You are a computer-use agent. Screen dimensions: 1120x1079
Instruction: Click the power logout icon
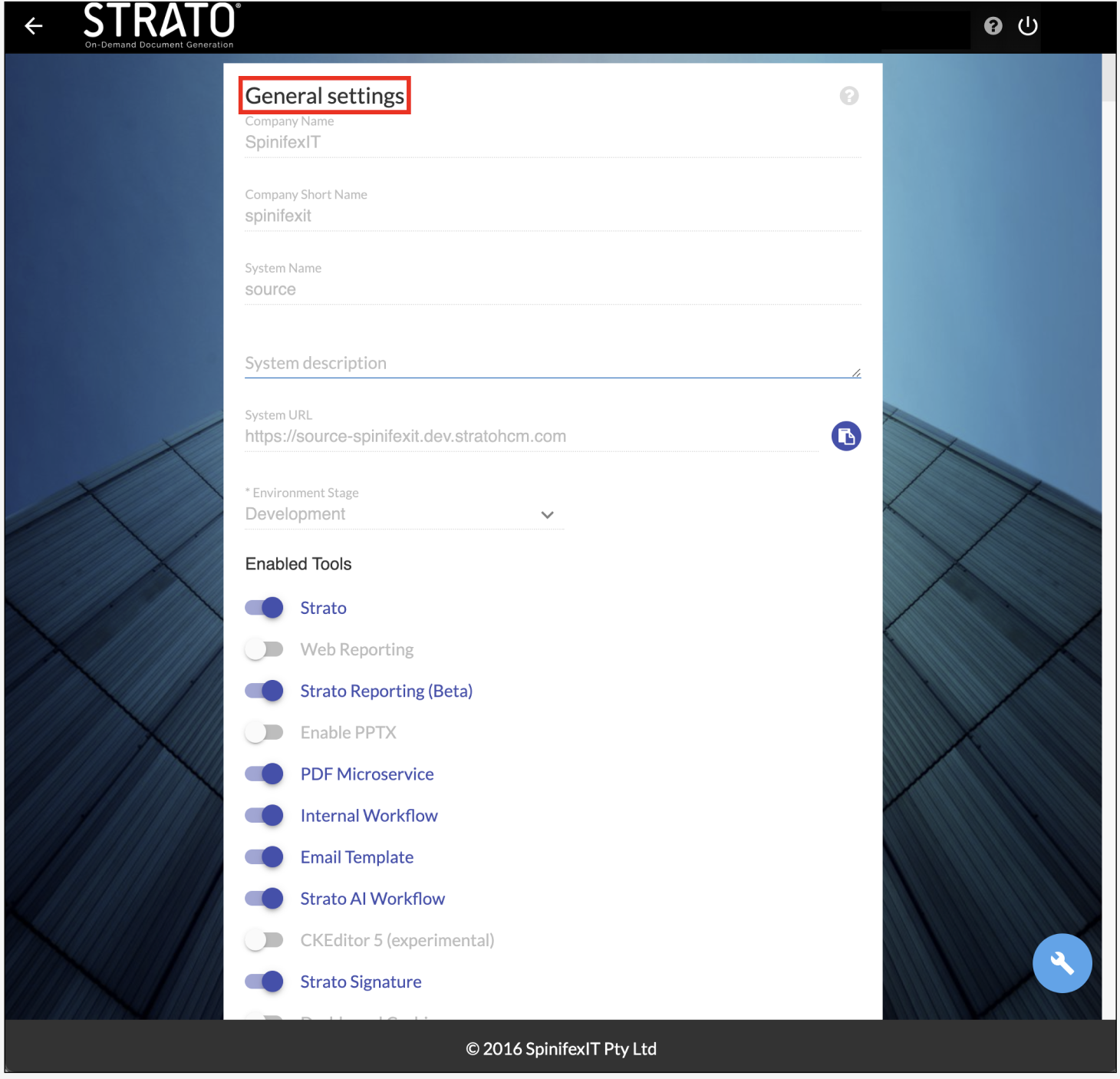(1027, 26)
